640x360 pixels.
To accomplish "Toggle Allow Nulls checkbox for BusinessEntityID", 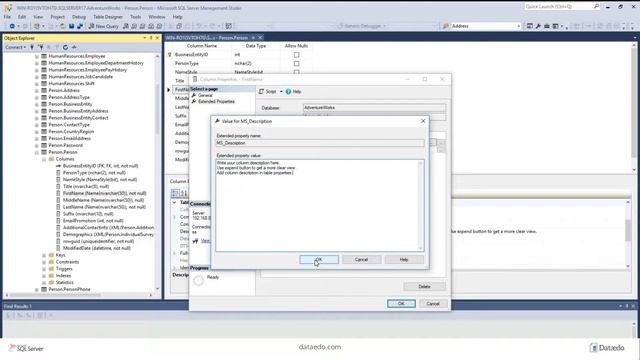I will click(x=296, y=55).
